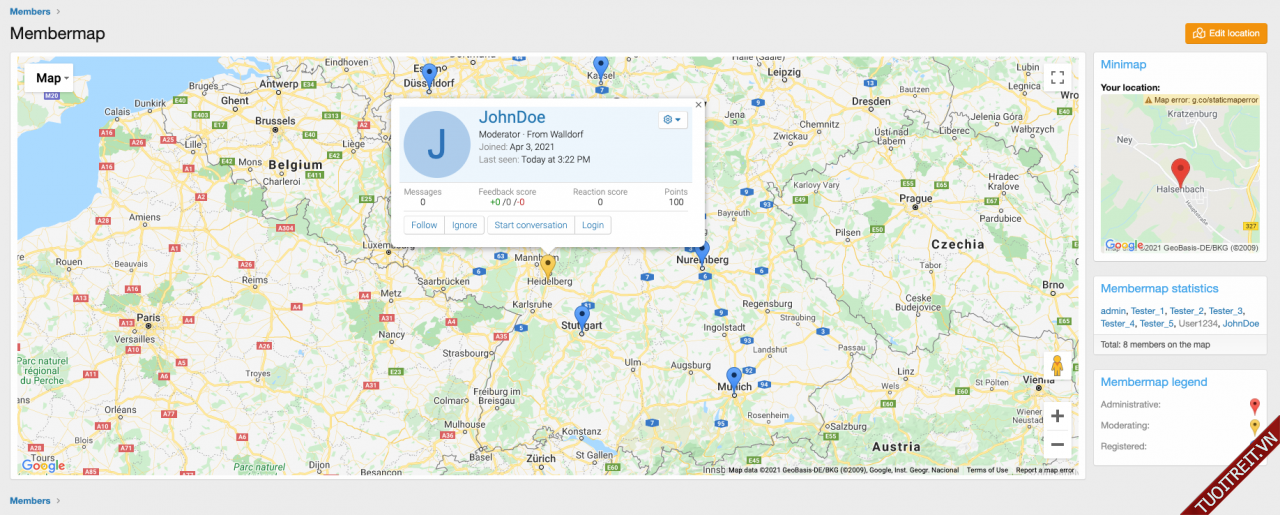Click the blue map marker at Düsseldorf
Viewport: 1280px width, 515px height.
(429, 74)
